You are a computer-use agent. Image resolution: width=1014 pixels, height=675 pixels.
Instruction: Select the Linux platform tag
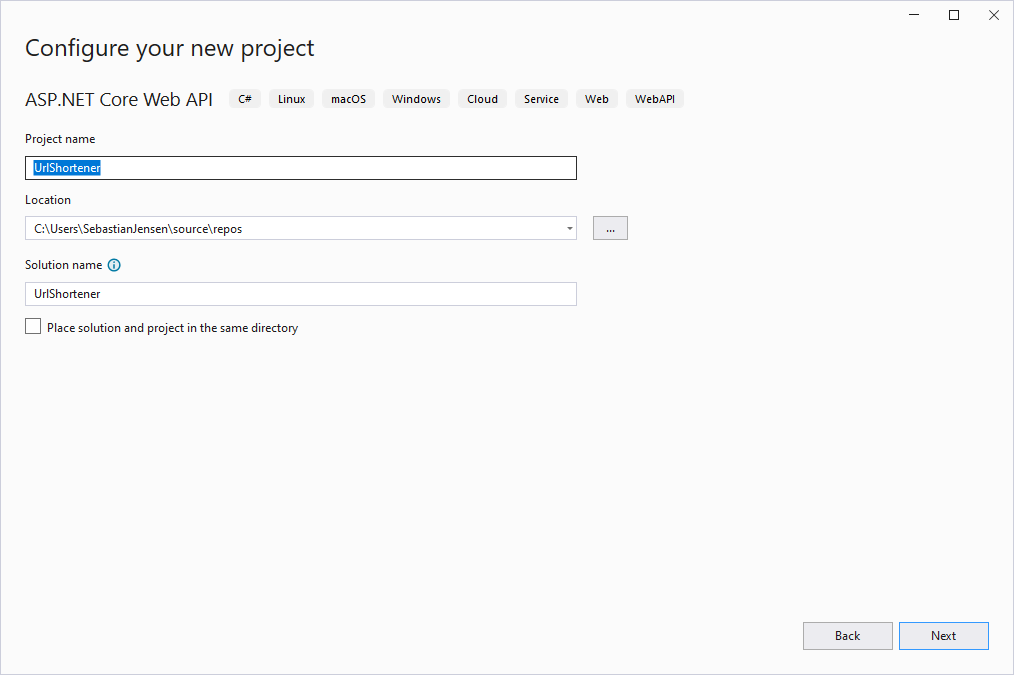(291, 99)
